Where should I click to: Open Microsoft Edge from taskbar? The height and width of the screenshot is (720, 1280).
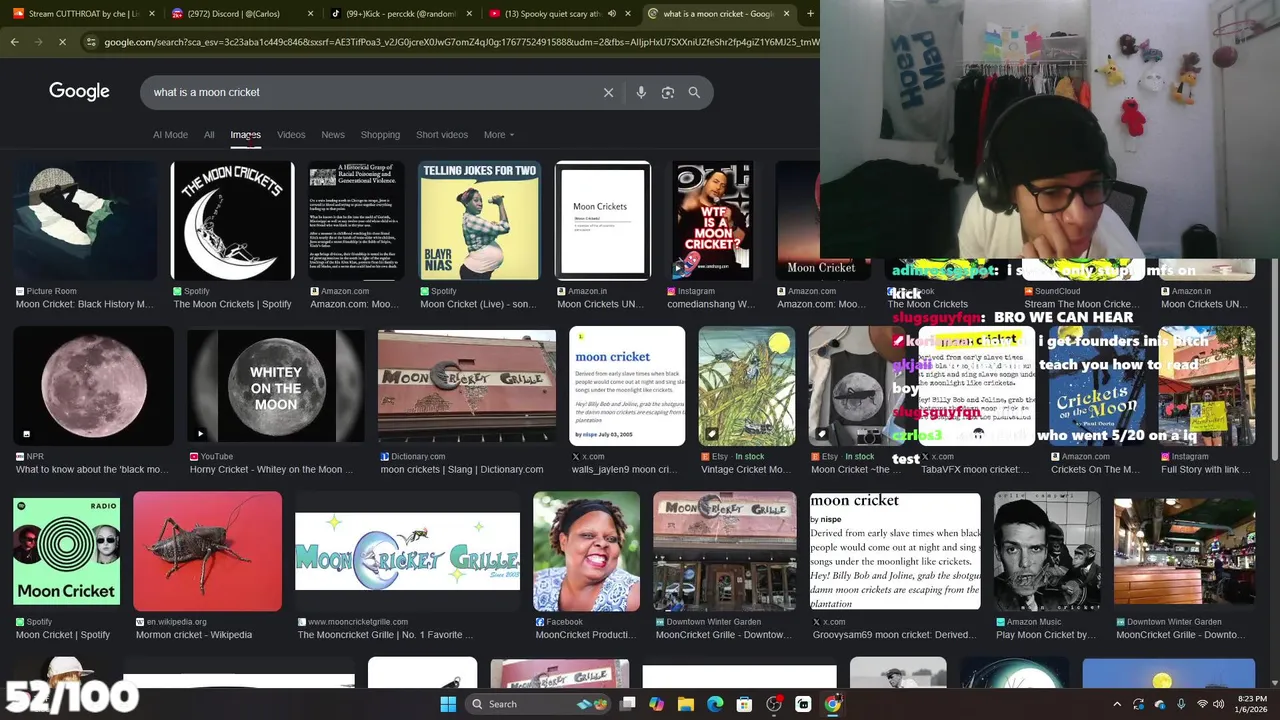[715, 704]
